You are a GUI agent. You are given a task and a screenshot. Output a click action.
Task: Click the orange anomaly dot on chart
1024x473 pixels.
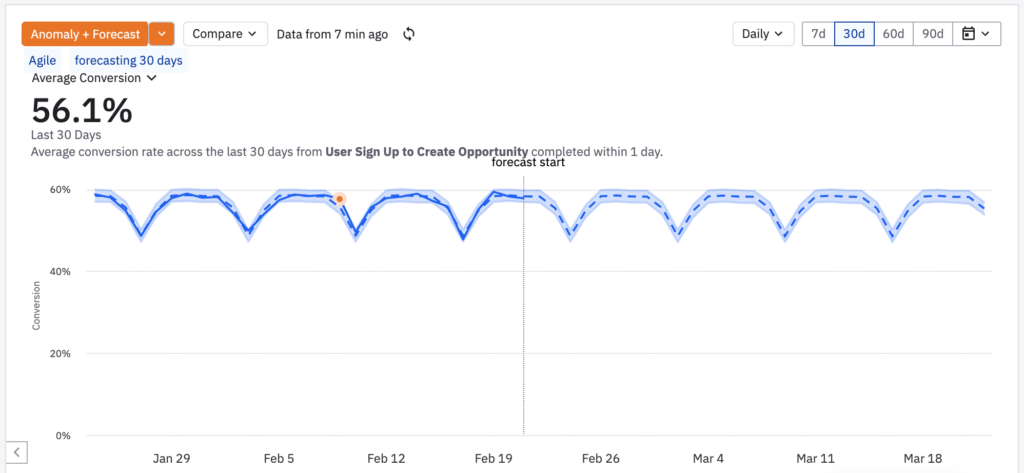coord(340,199)
